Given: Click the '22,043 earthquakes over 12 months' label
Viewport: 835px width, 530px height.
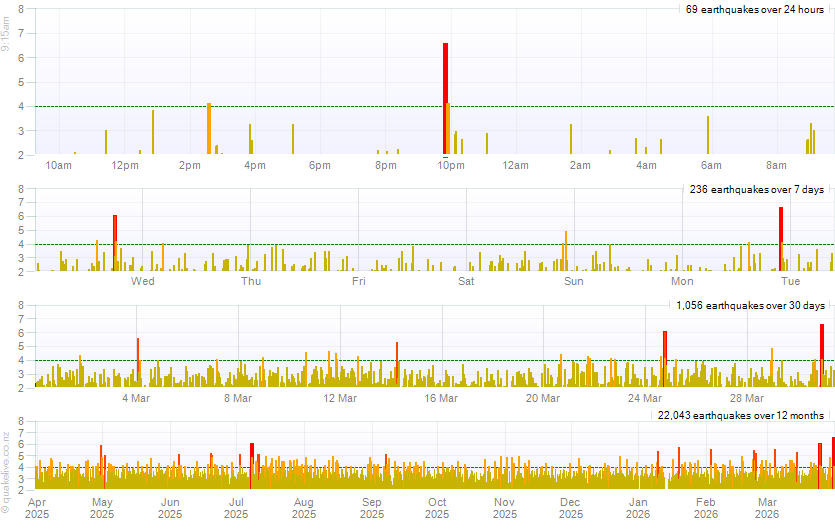Looking at the screenshot, I should tap(740, 415).
